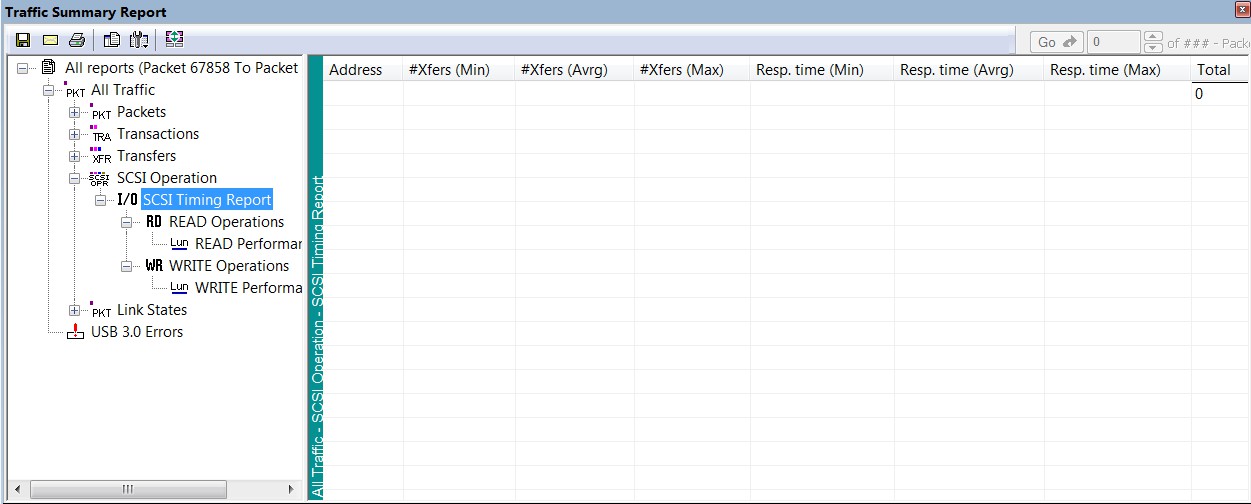Open the wrench settings toolbar icon
This screenshot has width=1251, height=504.
tap(139, 41)
